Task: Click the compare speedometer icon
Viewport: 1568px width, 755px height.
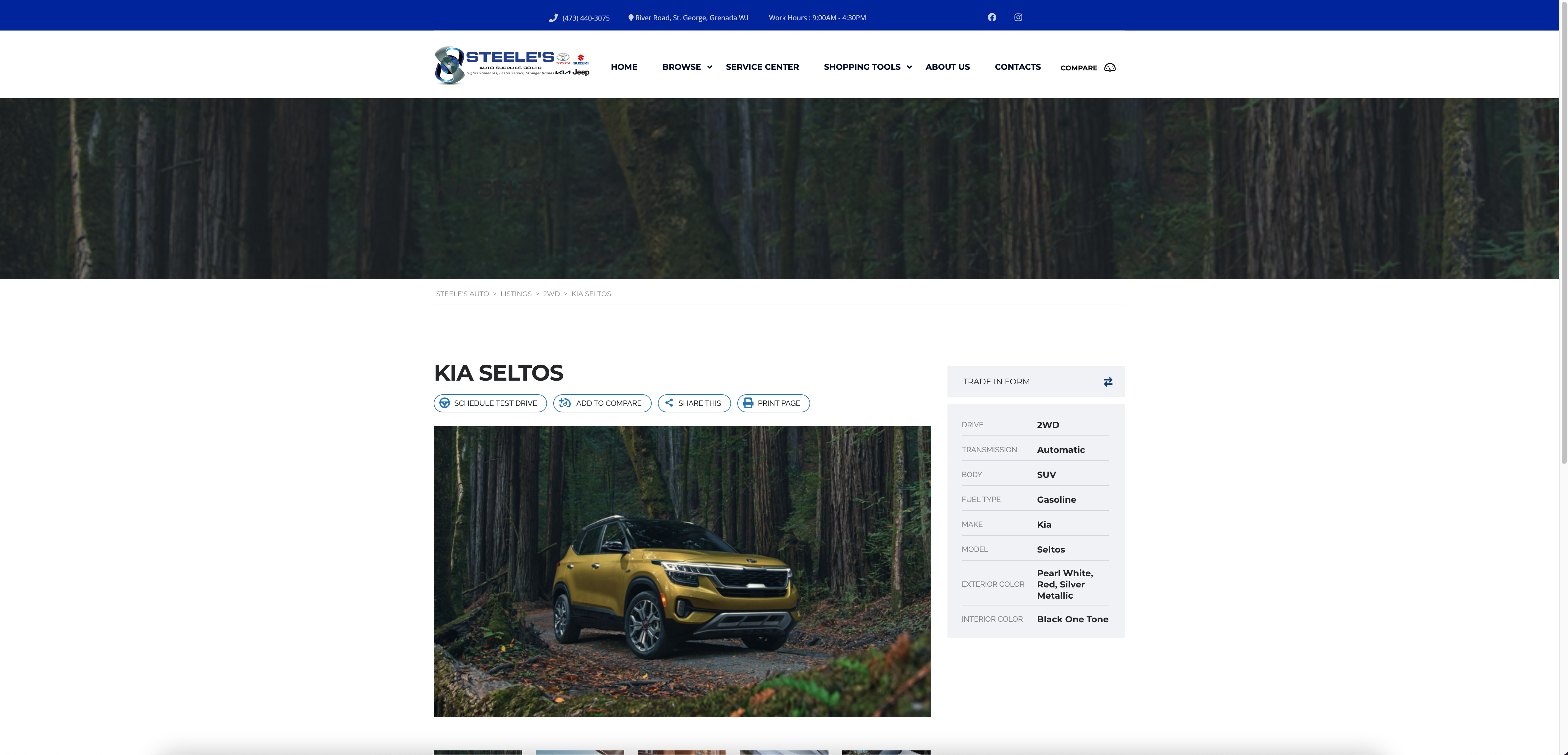Action: (x=1110, y=68)
